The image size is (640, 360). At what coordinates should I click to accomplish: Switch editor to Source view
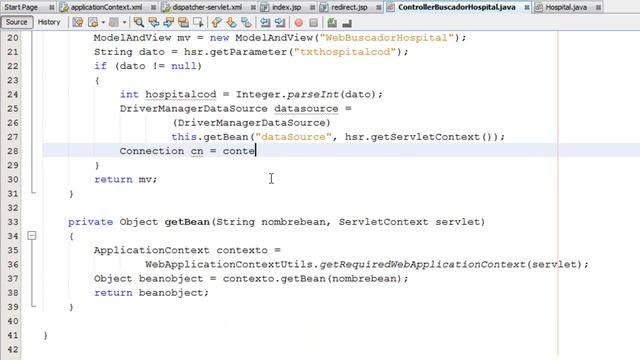point(17,22)
